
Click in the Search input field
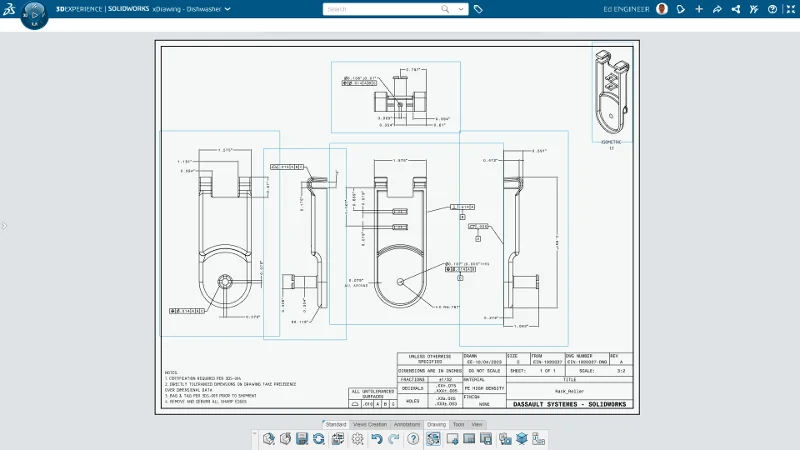coord(380,9)
